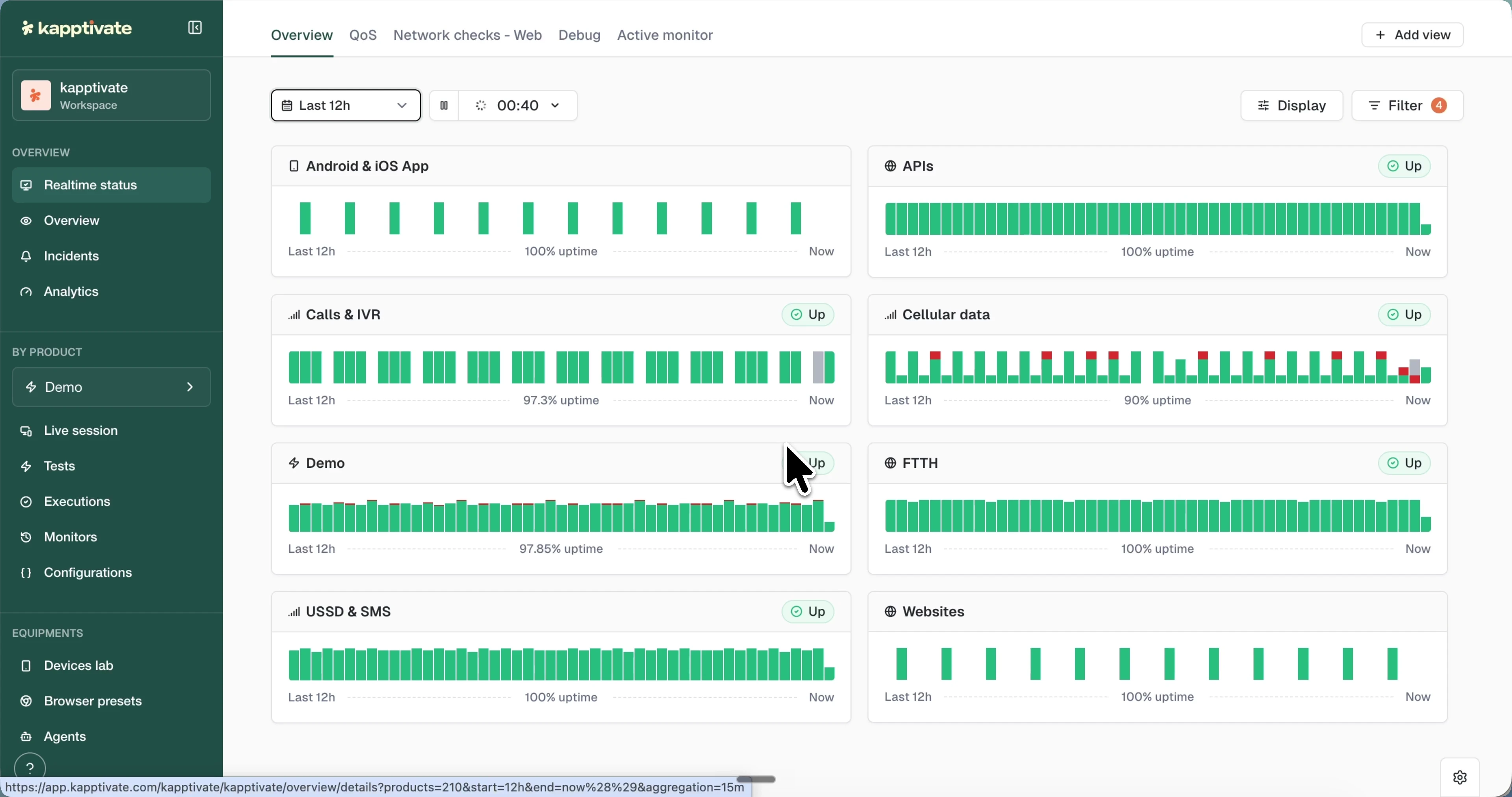Click Up badge on Calls & IVR
This screenshot has height=797, width=1512.
(x=808, y=315)
